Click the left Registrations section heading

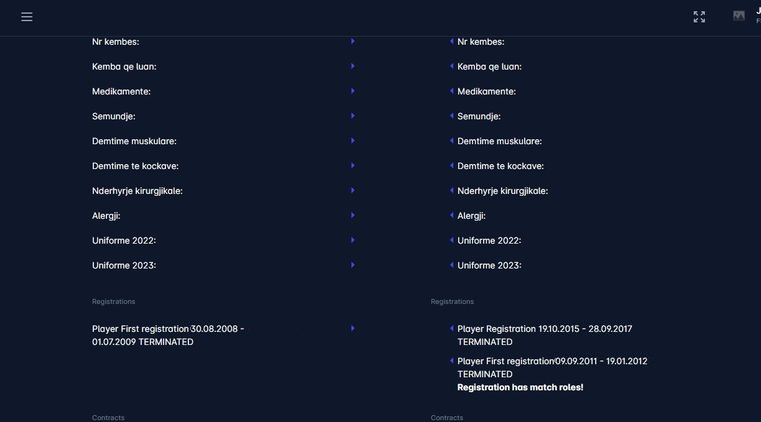point(114,302)
